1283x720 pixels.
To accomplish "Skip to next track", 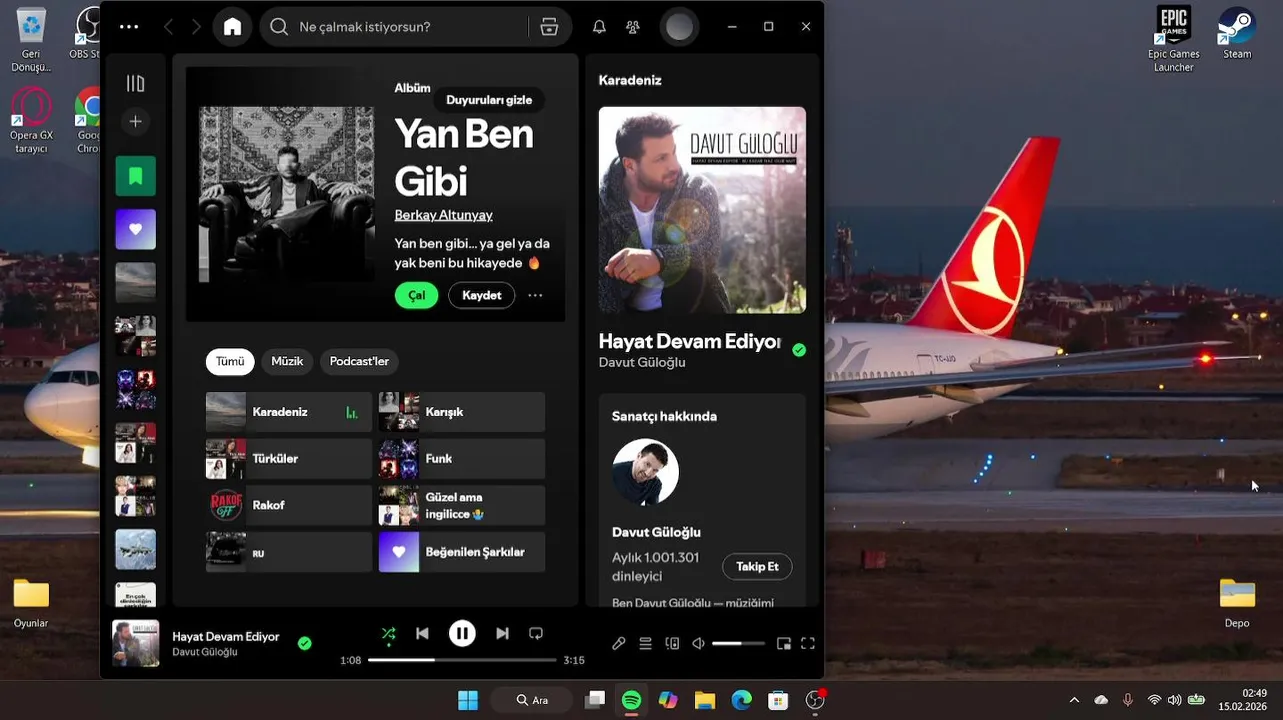I will 502,633.
